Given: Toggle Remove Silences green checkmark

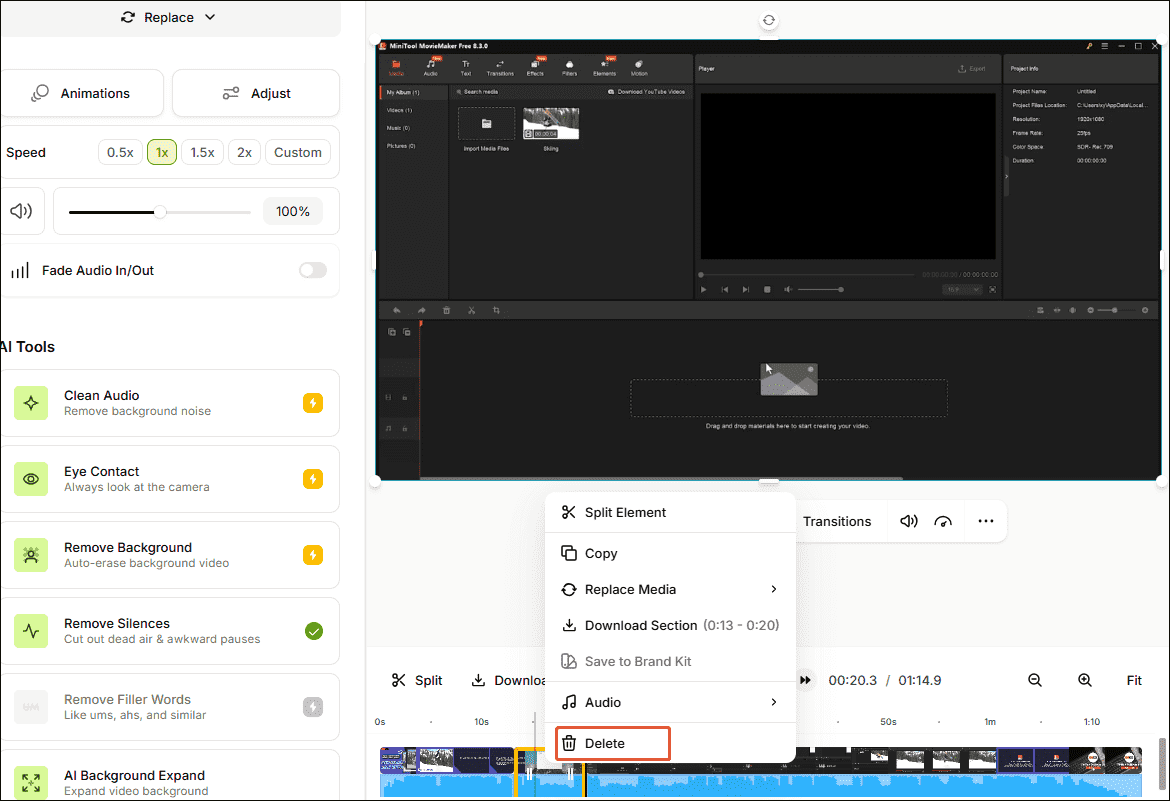Looking at the screenshot, I should [314, 632].
